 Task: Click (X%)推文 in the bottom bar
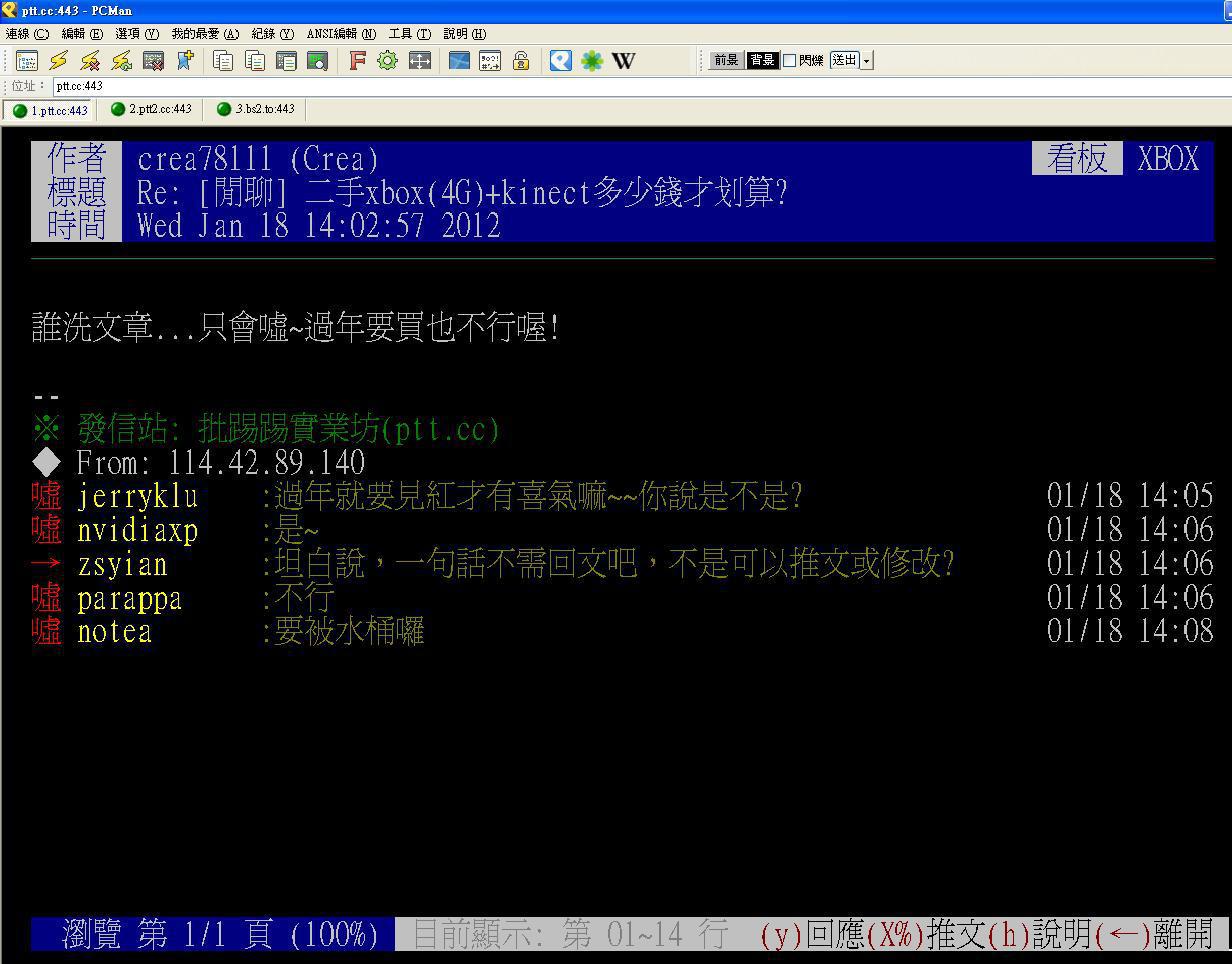[925, 934]
